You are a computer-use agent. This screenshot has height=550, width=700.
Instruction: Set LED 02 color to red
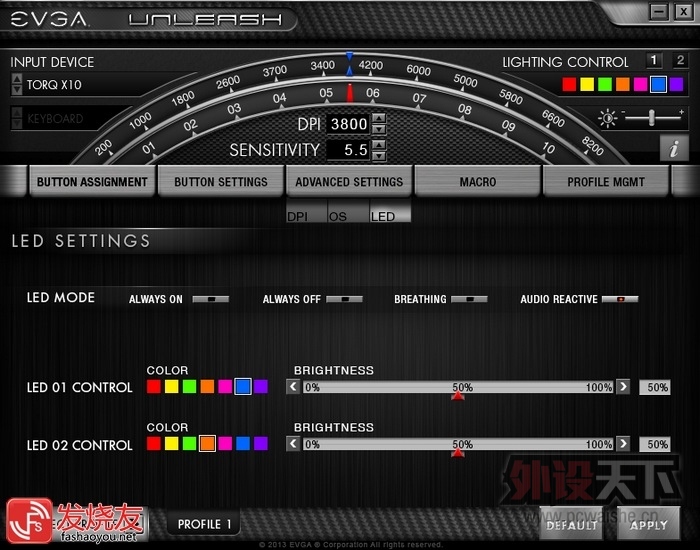pos(154,444)
